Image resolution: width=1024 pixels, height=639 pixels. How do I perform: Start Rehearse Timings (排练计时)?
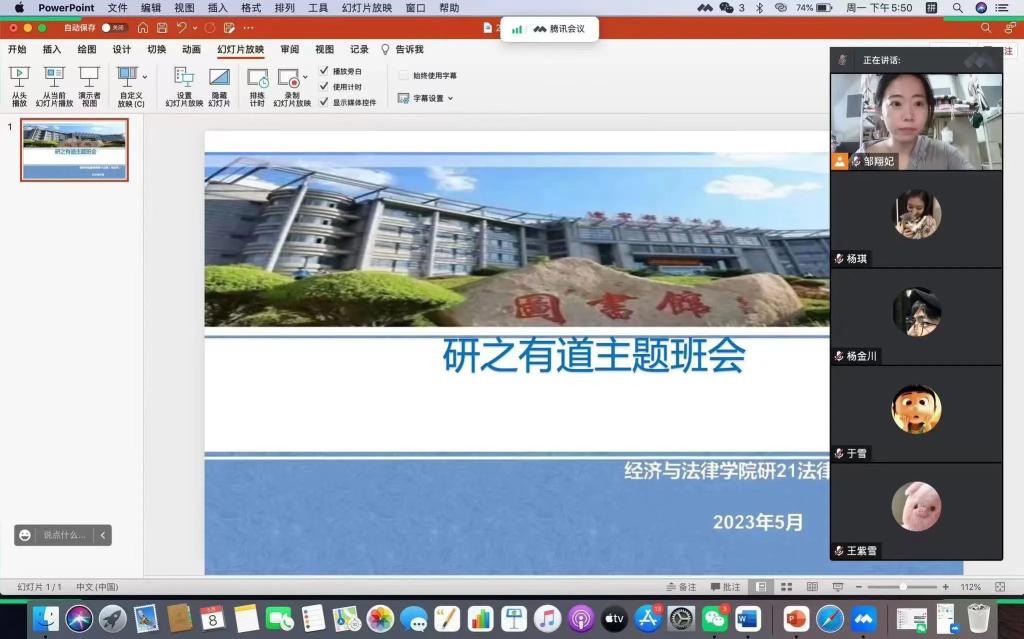coord(257,77)
